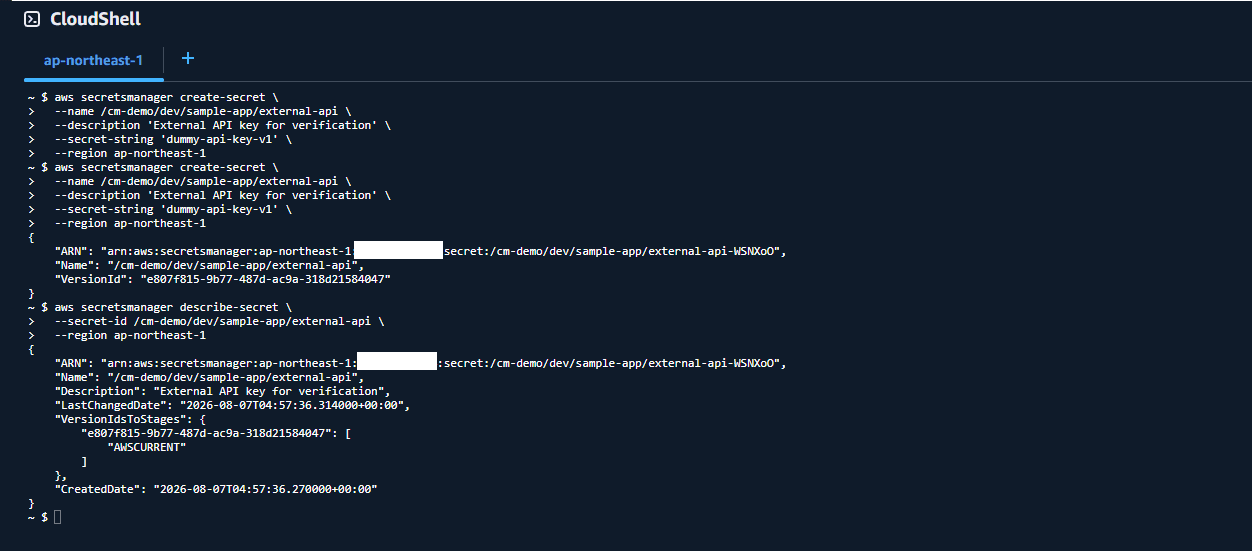Click the first create-secret command line

153,97
